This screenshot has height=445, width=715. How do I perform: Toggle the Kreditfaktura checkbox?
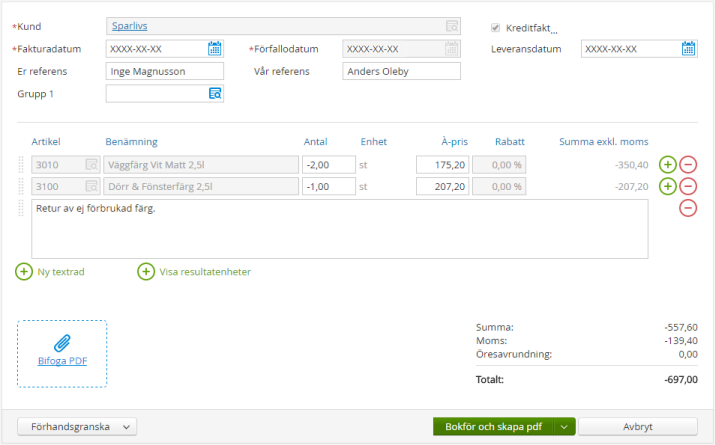pos(496,28)
